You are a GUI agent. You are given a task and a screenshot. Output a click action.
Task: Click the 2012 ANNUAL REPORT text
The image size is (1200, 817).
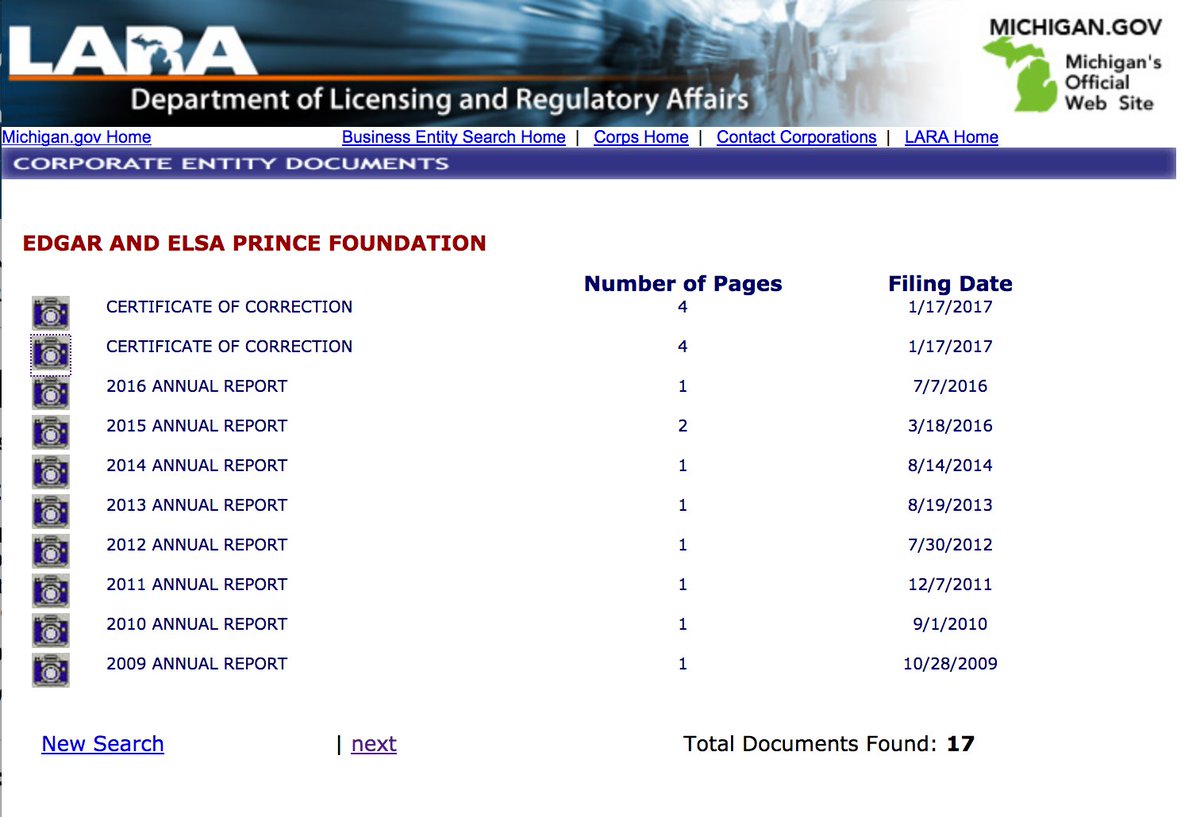197,545
